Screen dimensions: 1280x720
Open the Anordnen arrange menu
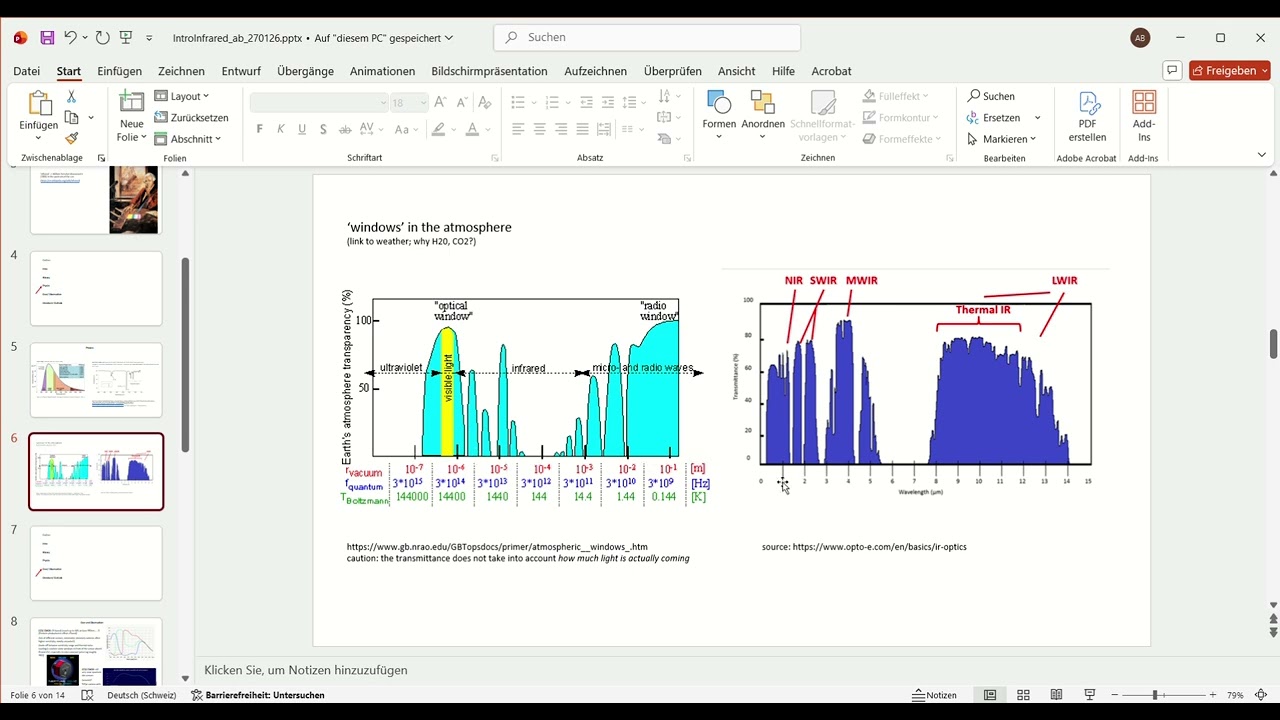(763, 115)
